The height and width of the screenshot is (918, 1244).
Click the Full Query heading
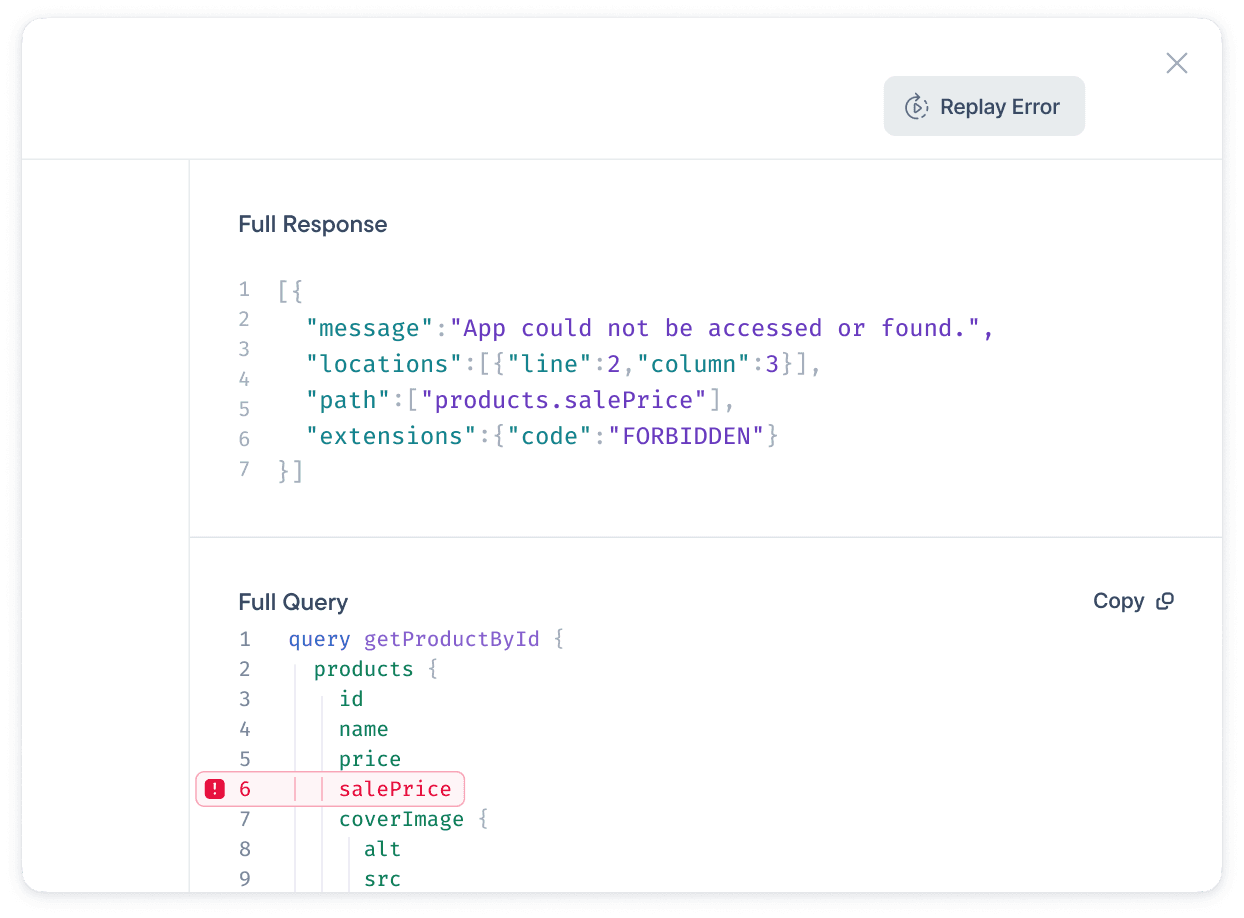293,602
